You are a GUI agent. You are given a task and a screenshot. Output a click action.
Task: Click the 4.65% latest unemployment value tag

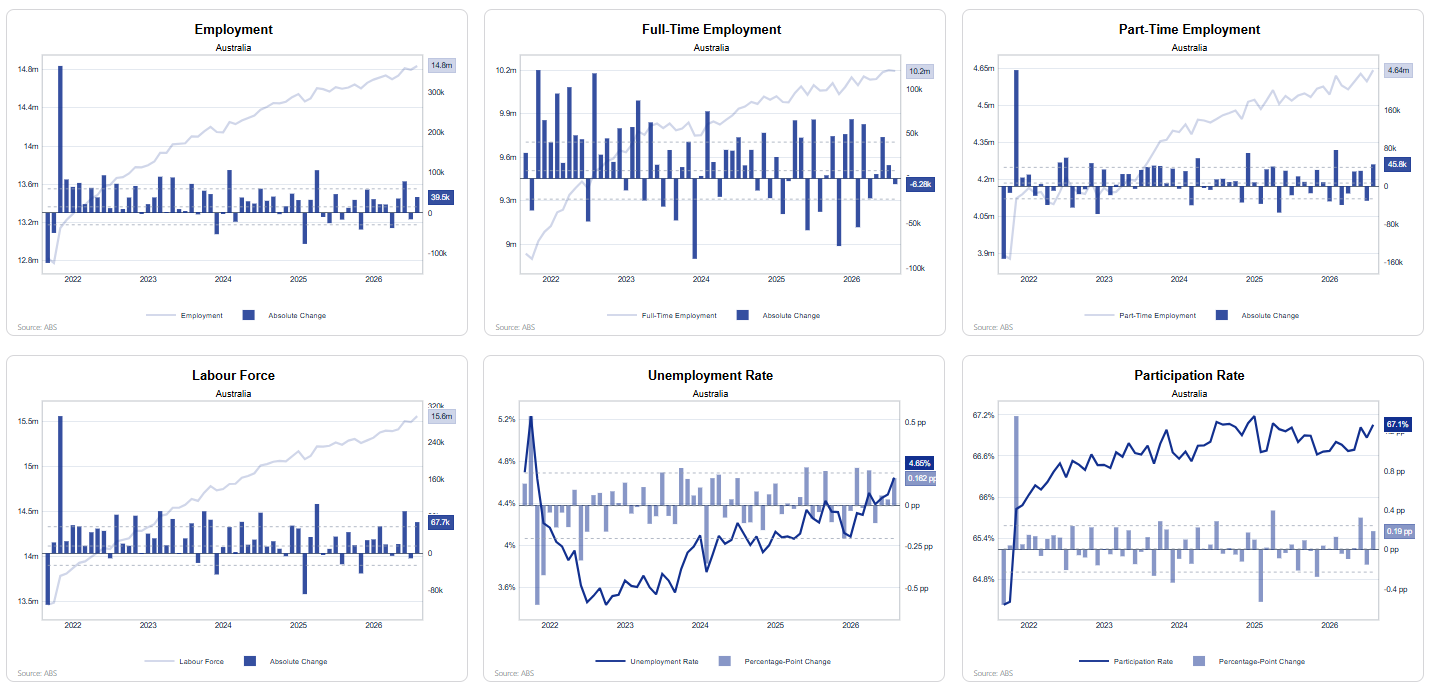tap(919, 464)
